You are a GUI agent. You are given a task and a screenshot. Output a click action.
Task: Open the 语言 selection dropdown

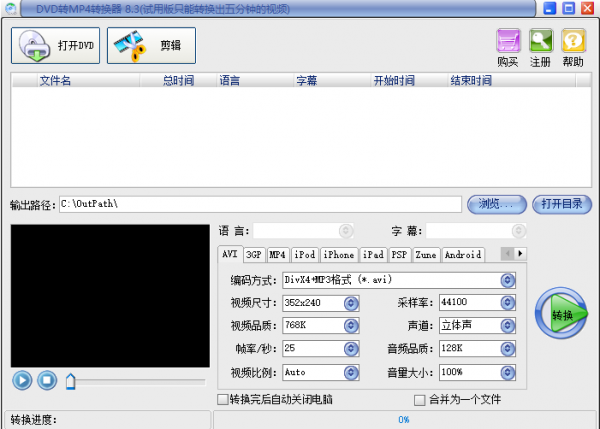click(346, 231)
